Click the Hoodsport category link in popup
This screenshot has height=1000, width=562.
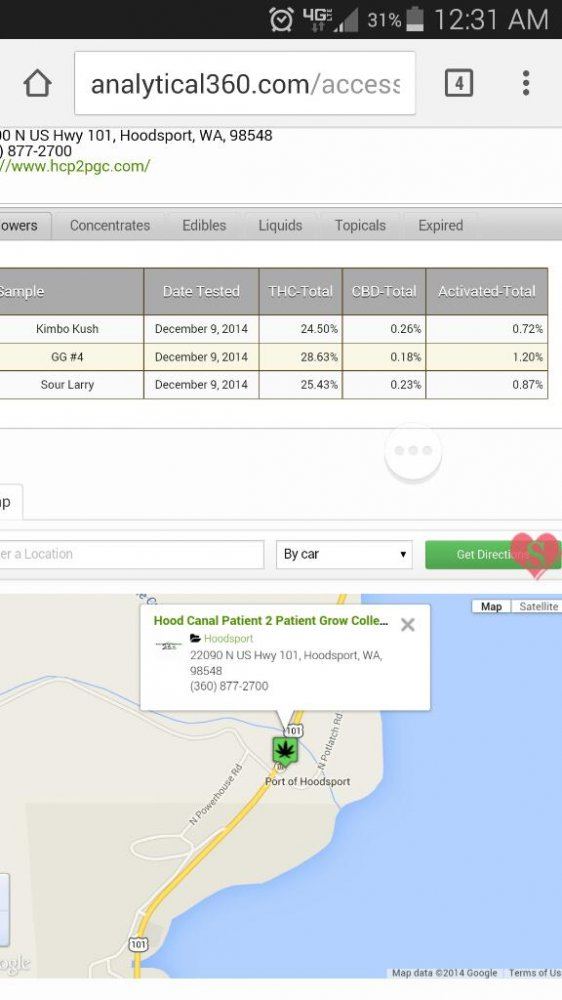pos(228,638)
